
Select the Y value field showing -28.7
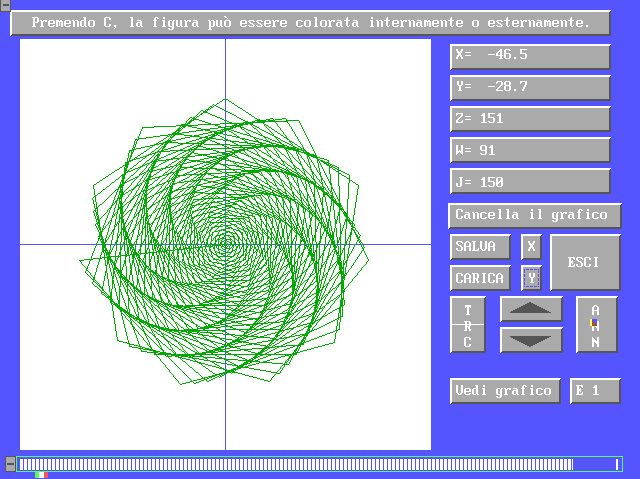point(530,87)
